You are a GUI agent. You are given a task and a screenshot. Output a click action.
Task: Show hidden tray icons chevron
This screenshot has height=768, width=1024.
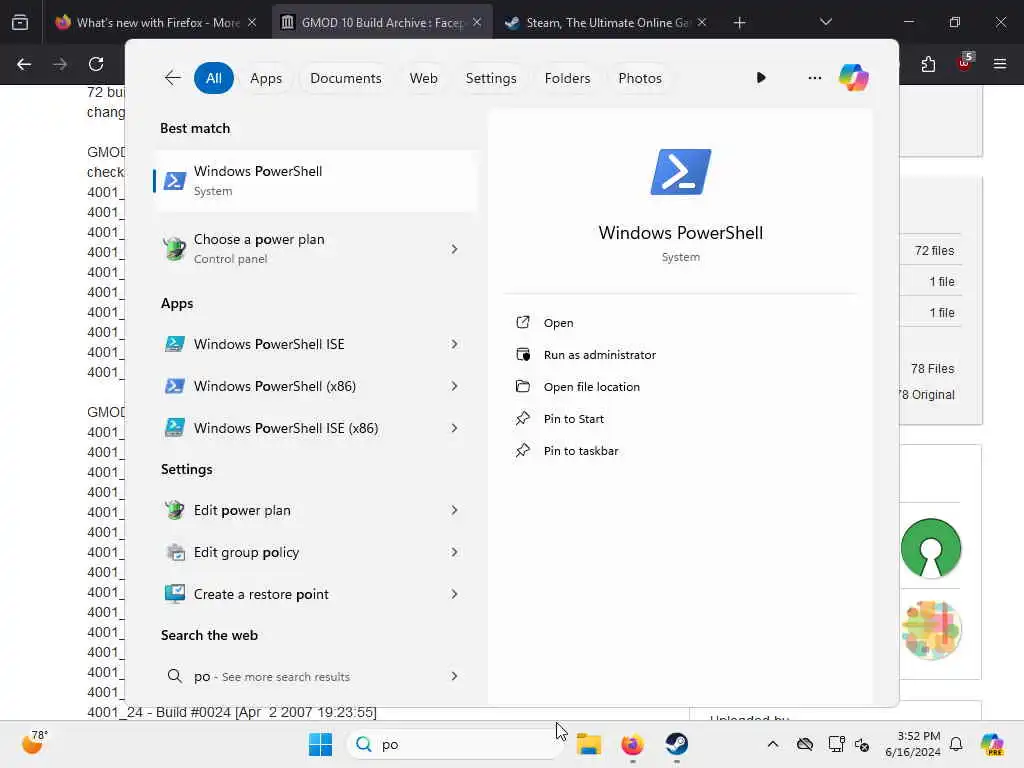[773, 744]
